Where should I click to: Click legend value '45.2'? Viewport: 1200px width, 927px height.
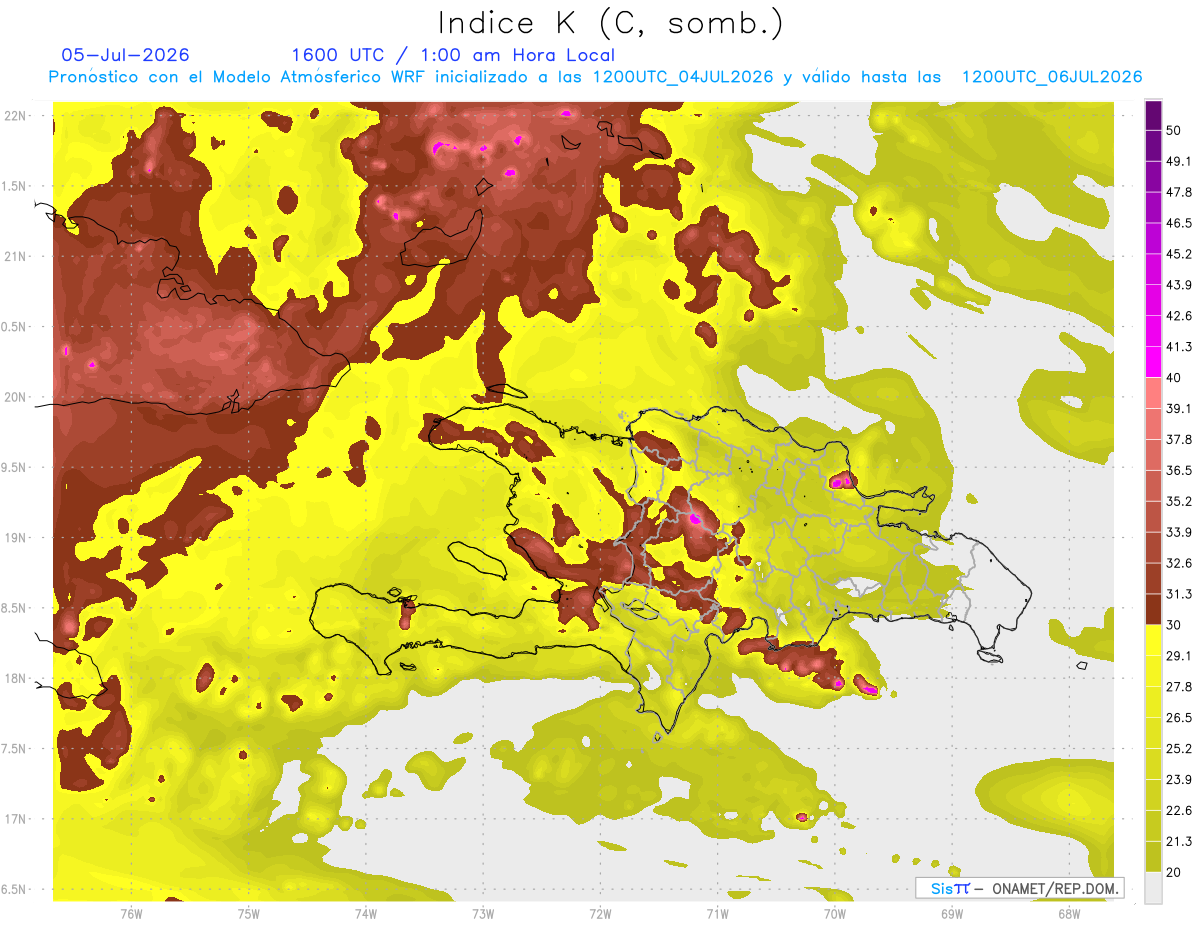click(x=1180, y=254)
